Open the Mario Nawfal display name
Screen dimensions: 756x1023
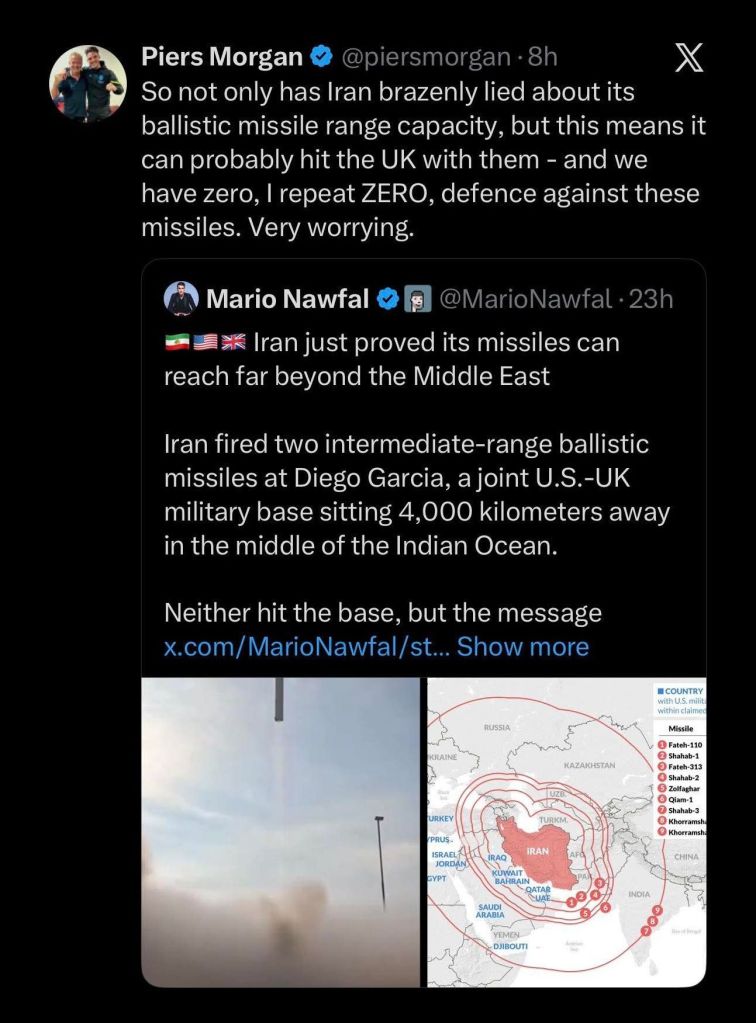click(x=287, y=298)
